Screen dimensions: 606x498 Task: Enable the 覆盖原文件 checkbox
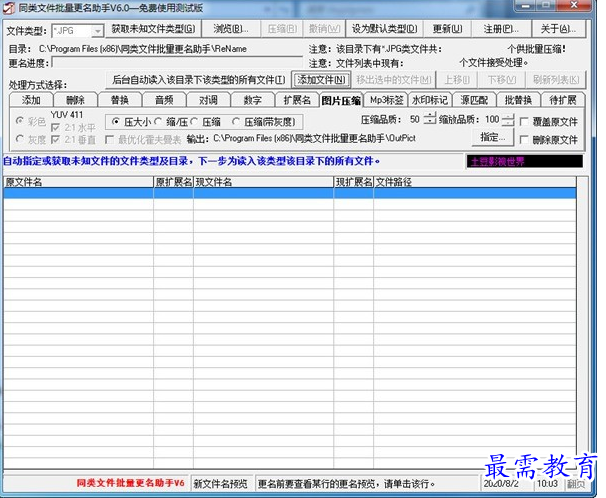(524, 120)
